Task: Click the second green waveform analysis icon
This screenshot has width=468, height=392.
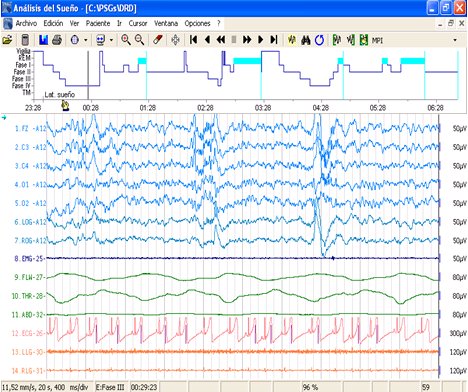Action: coord(350,40)
